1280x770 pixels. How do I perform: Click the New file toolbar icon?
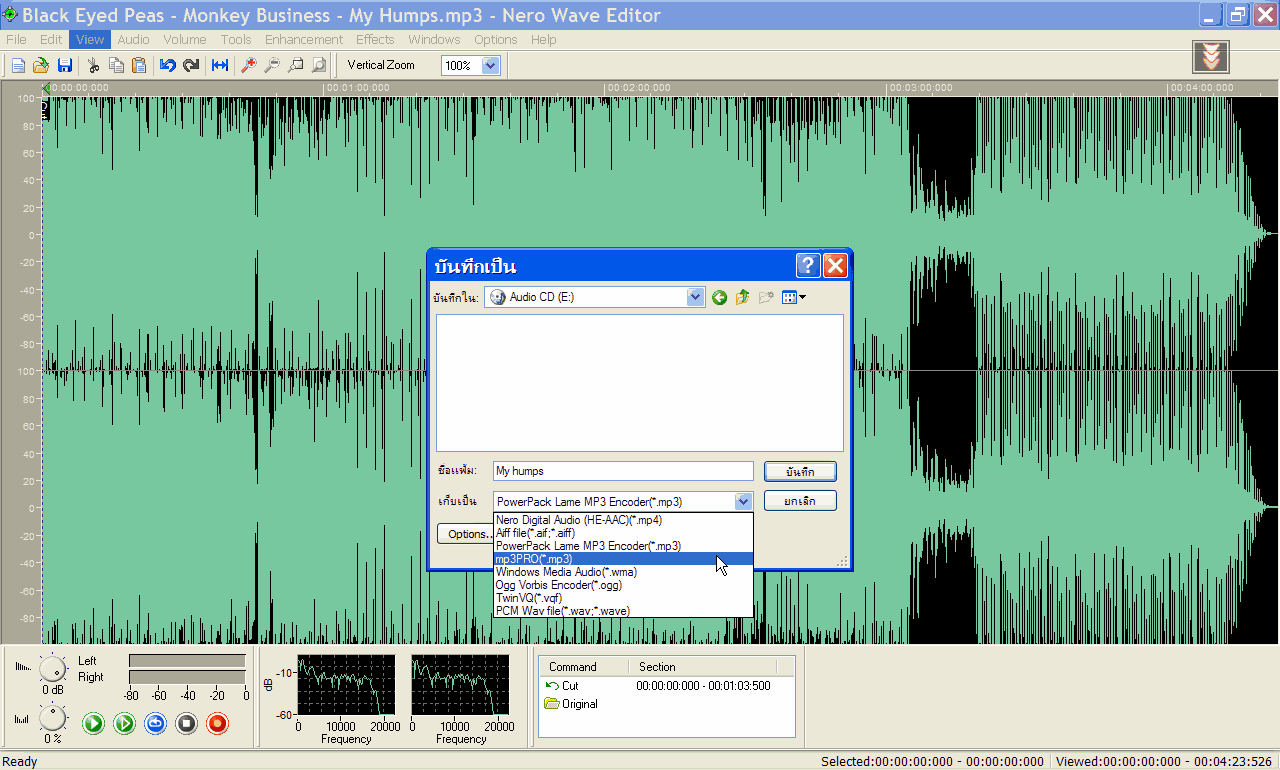18,65
